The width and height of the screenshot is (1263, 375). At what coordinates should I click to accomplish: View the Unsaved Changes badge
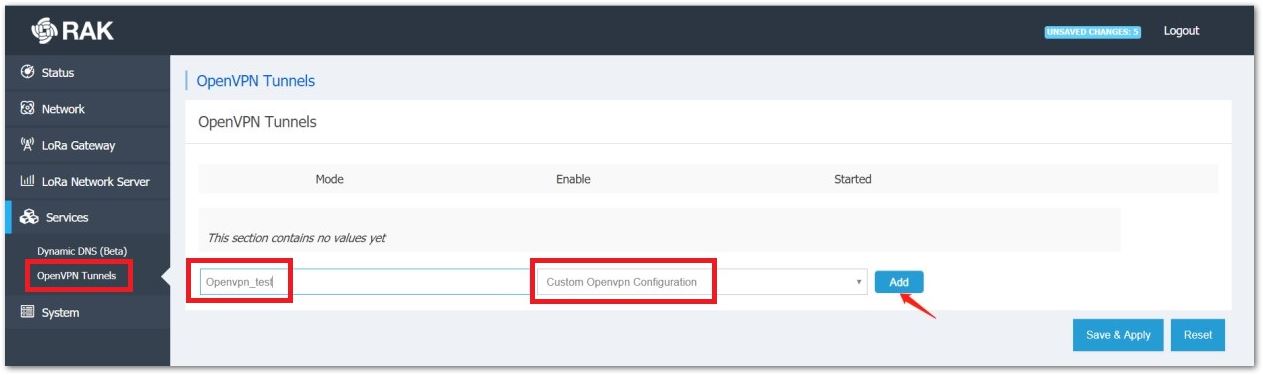pos(1093,32)
